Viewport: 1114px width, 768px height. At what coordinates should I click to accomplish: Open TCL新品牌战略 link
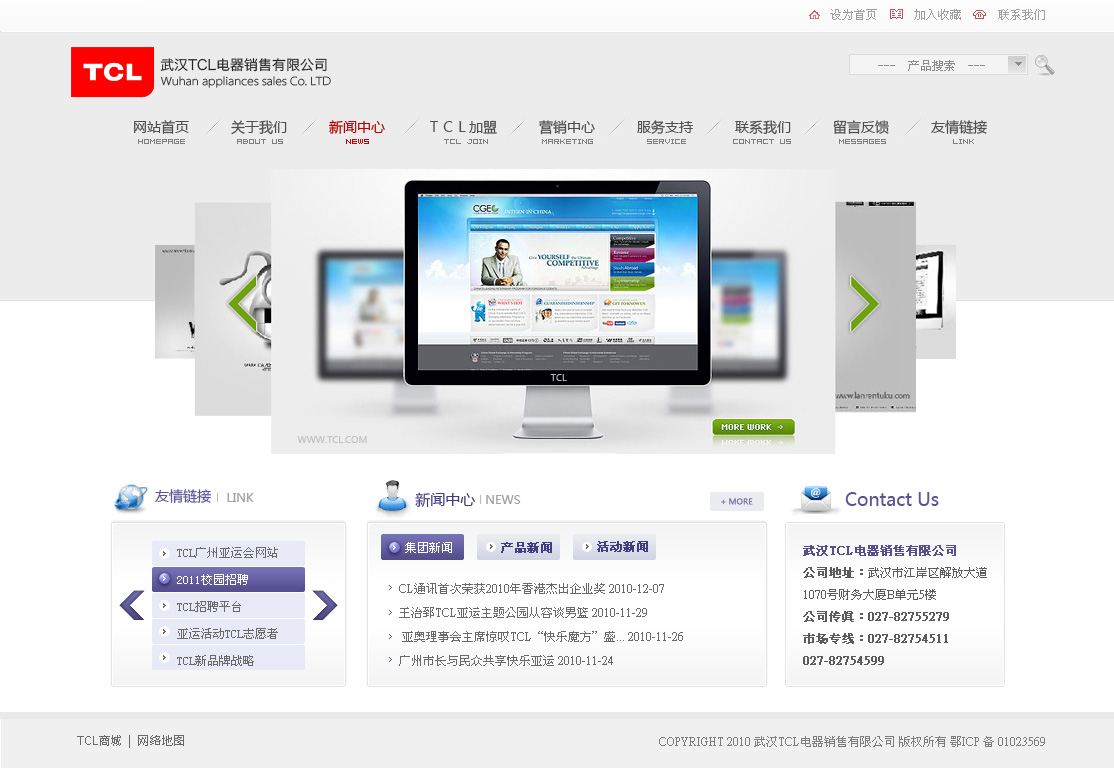pos(228,660)
